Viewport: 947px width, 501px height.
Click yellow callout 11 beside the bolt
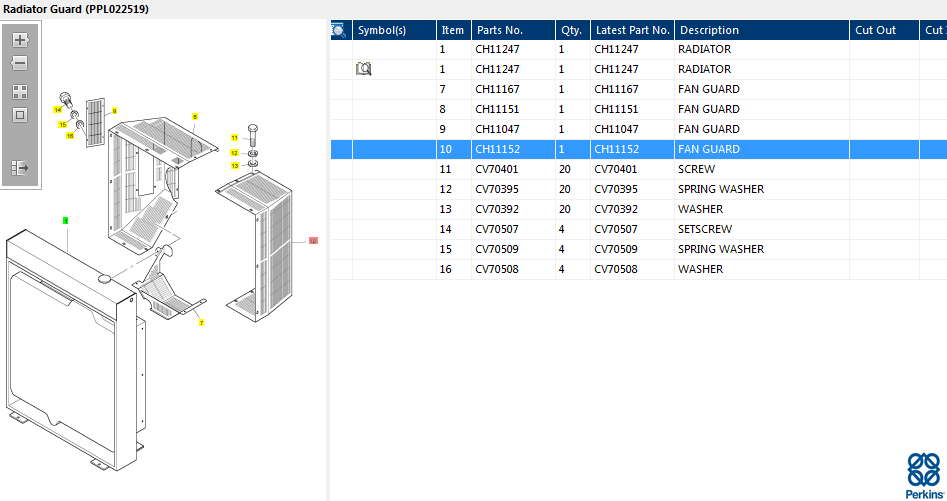point(234,137)
